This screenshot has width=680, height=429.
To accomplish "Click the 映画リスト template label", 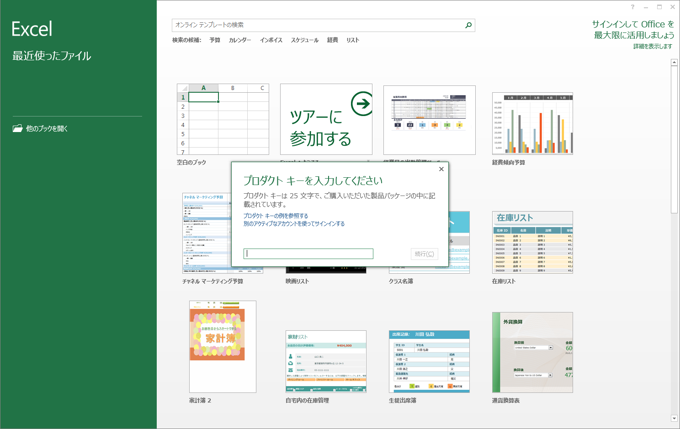I will click(x=298, y=282).
